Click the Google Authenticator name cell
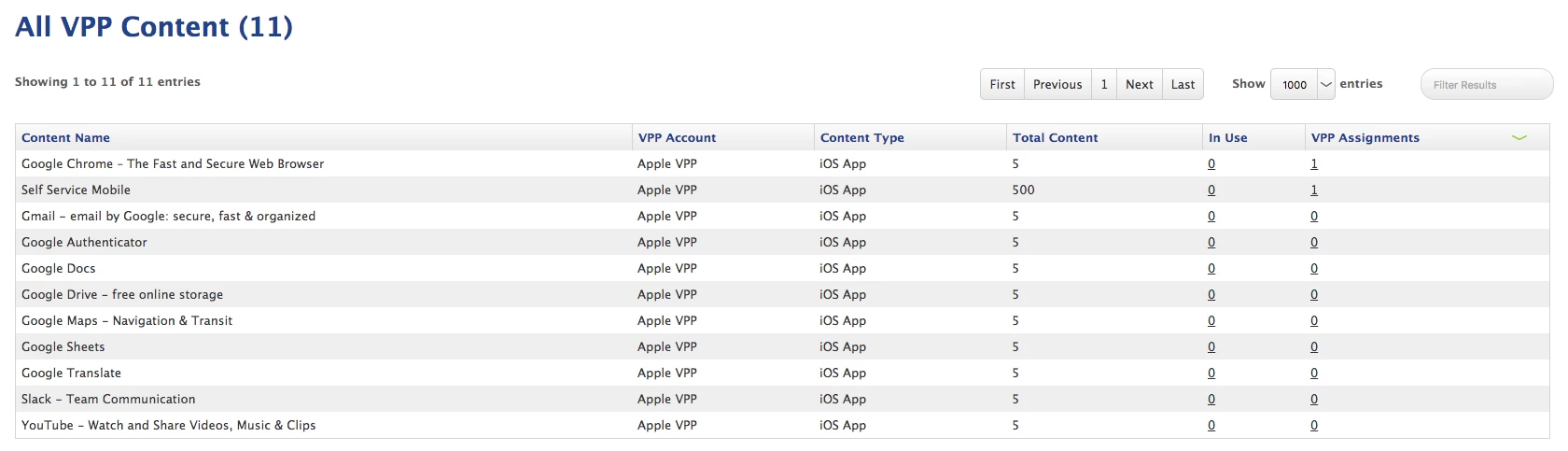The height and width of the screenshot is (451, 1568). click(84, 242)
